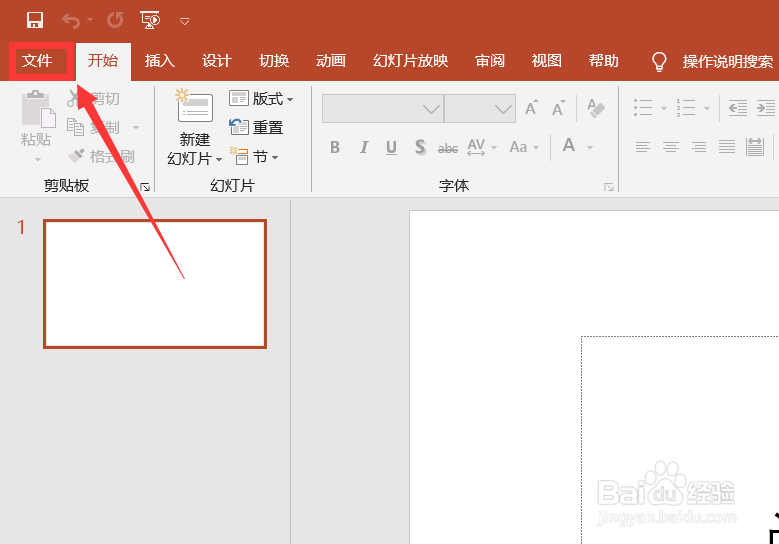The height and width of the screenshot is (544, 779).
Task: Toggle center text alignment
Action: point(671,147)
